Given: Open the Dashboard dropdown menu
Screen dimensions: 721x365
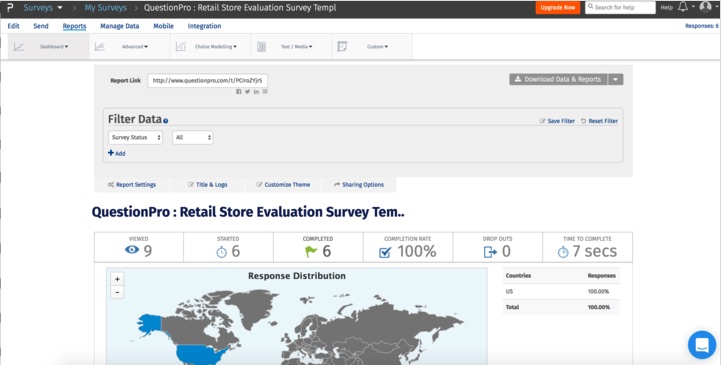Looking at the screenshot, I should click(54, 46).
